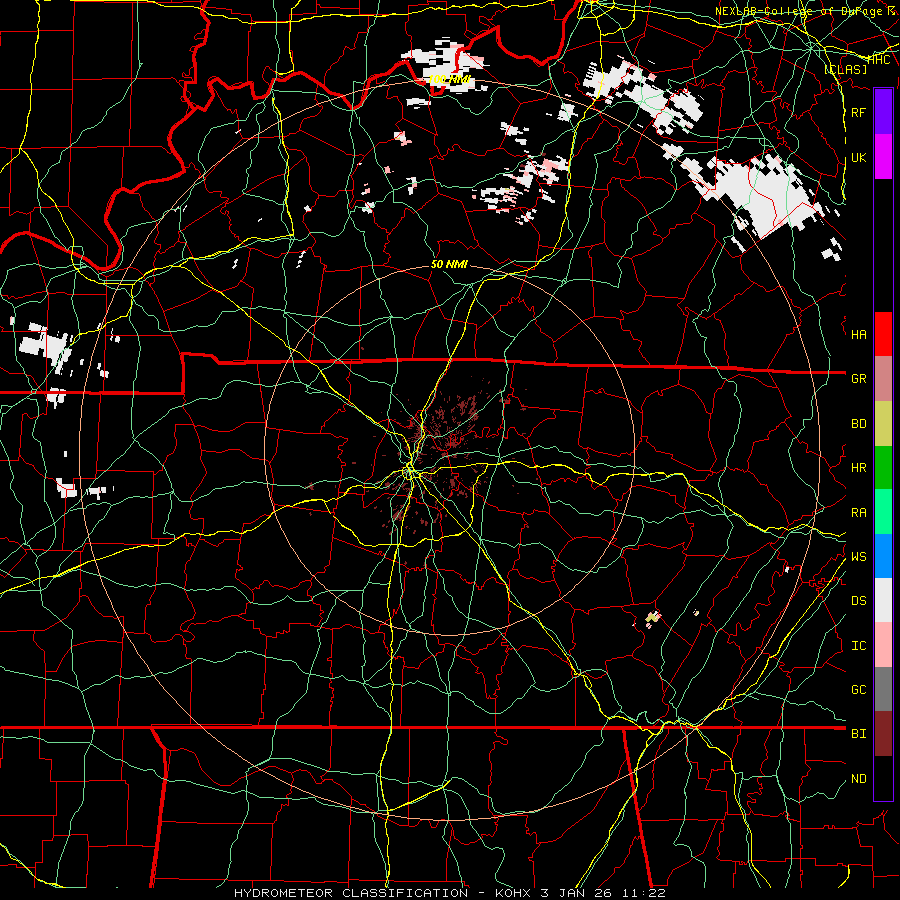
Task: Click the '11:22' timestamp
Action: (646, 893)
